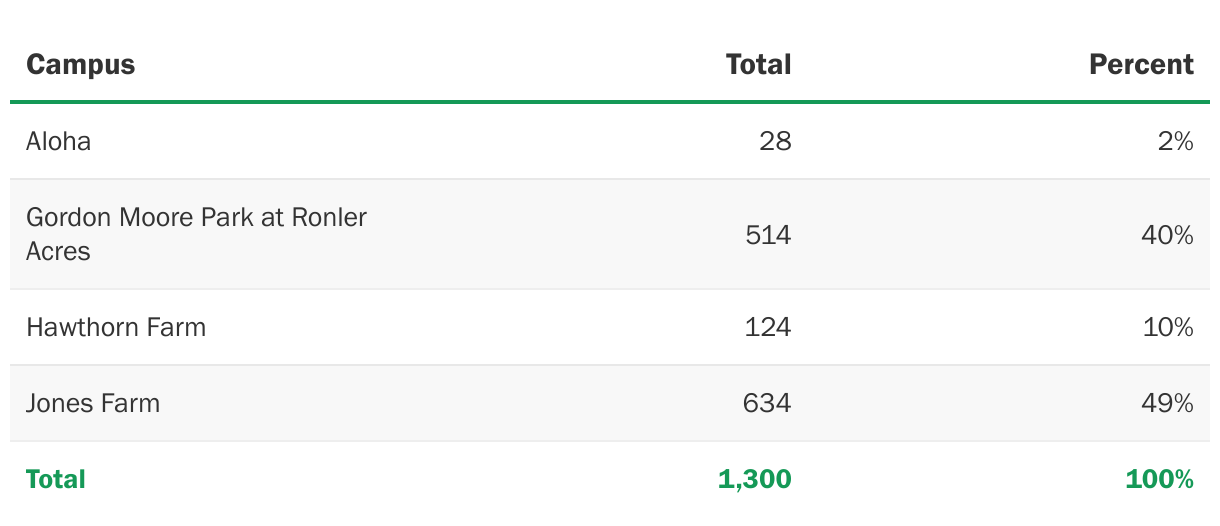Click the 124 total cell
The image size is (1220, 526).
click(x=768, y=327)
